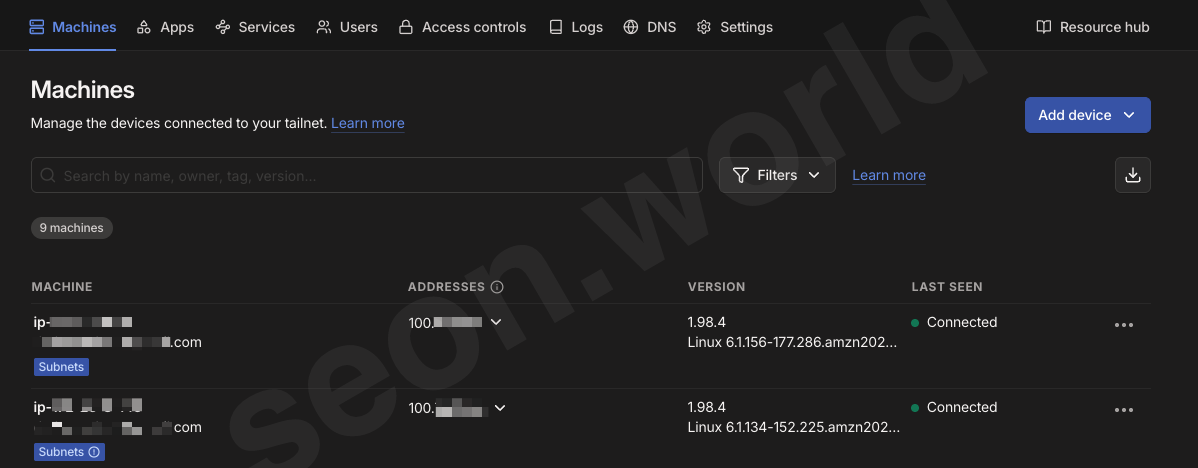The width and height of the screenshot is (1198, 468).
Task: Click Learn more link beside Filters
Action: (889, 175)
